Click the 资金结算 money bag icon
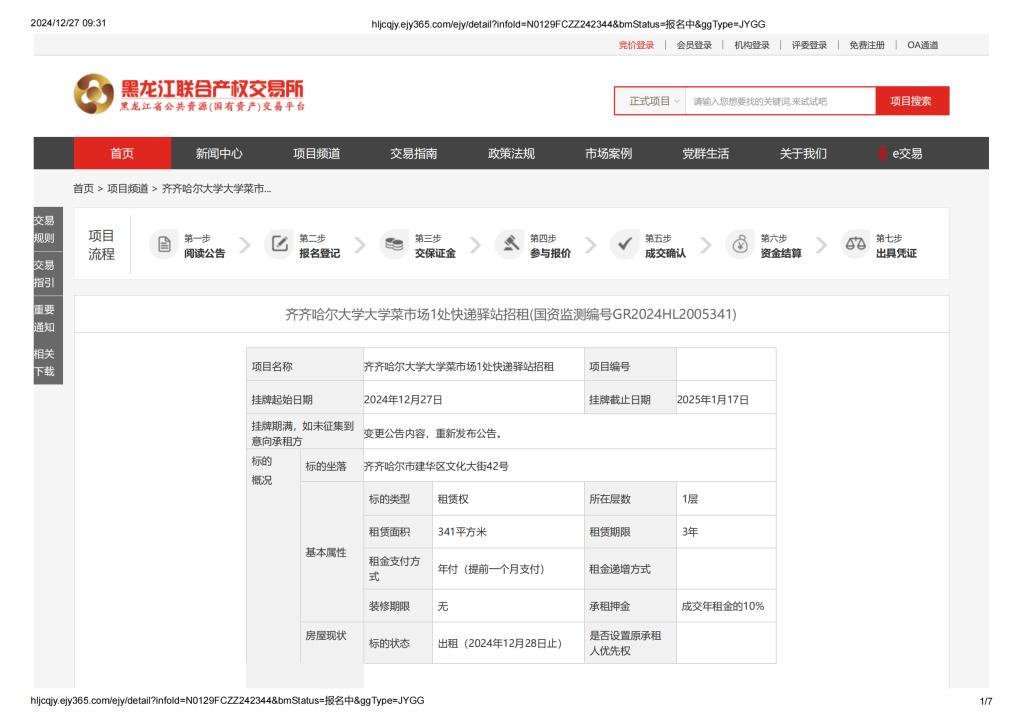Screen dimensions: 1024x723 740,245
